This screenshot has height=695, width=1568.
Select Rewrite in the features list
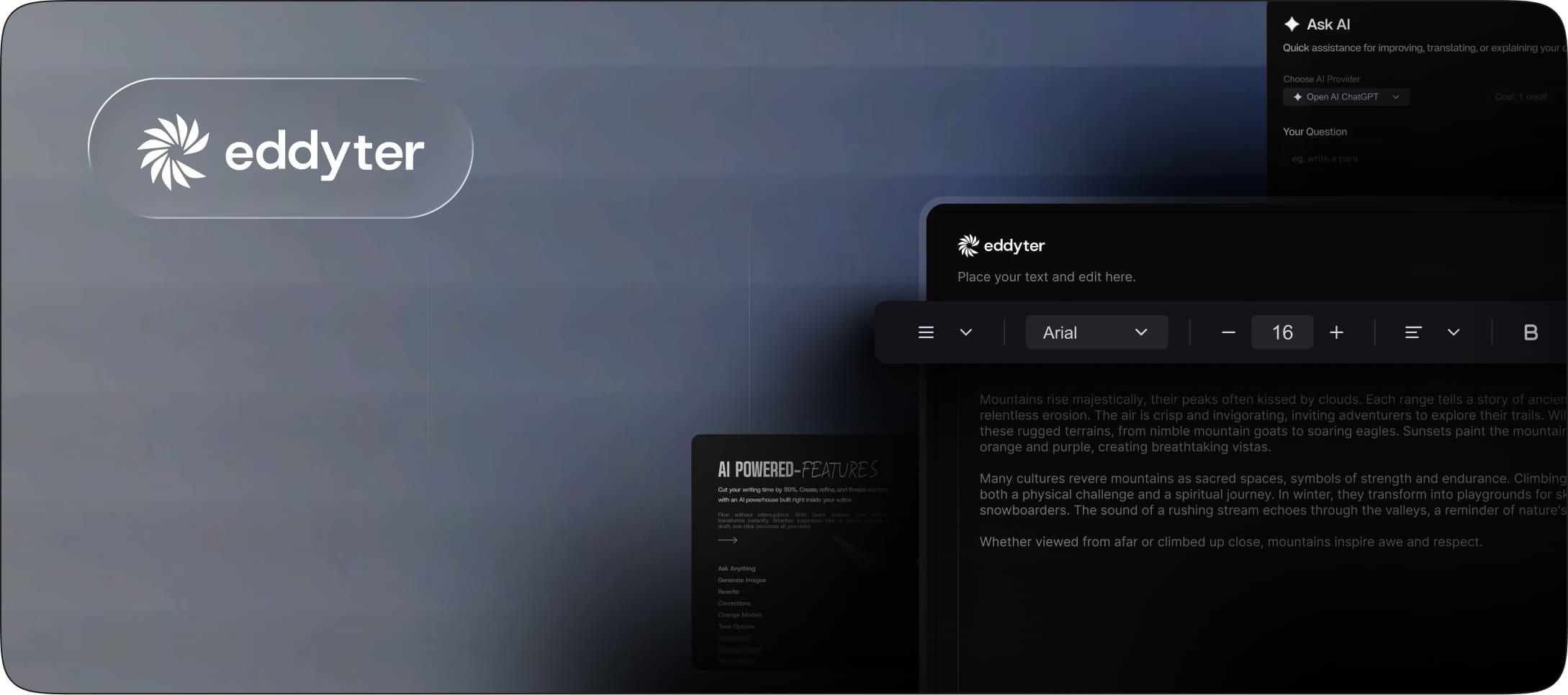point(729,591)
